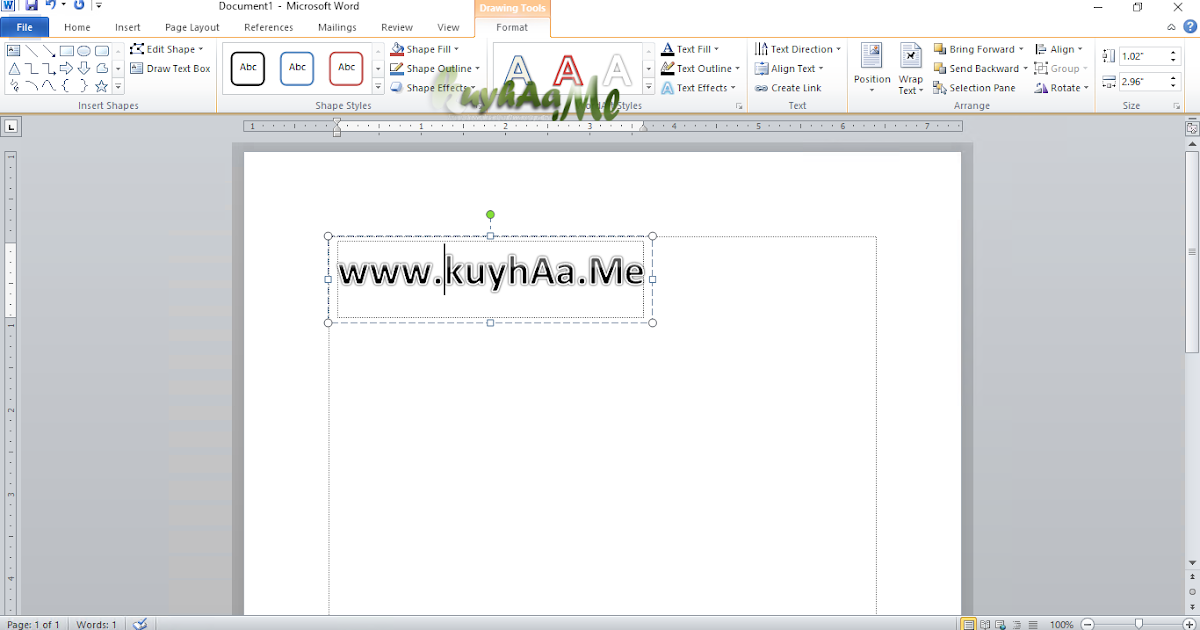Apply the red outline Abc shape style
This screenshot has height=630, width=1200.
(346, 68)
